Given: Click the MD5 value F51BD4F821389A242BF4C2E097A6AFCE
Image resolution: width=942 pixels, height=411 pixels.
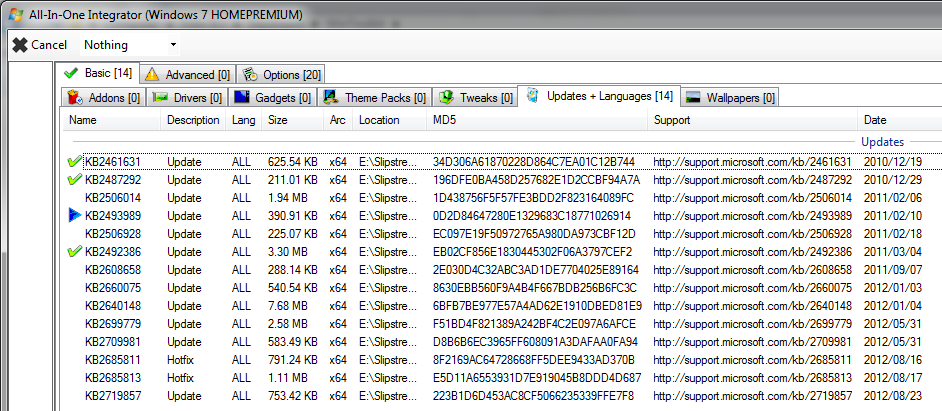Looking at the screenshot, I should [534, 324].
